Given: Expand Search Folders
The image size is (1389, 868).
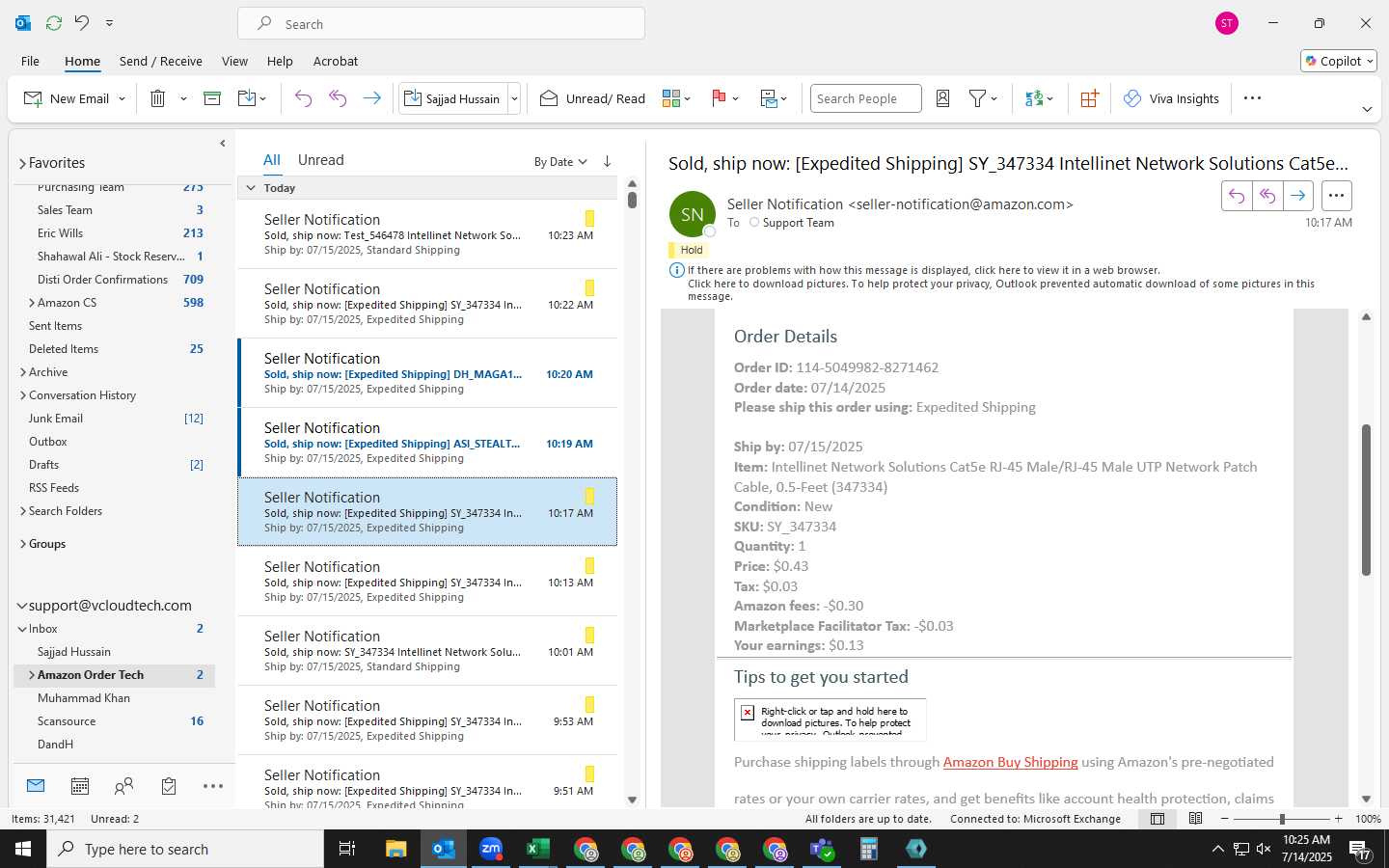Looking at the screenshot, I should click(x=22, y=511).
